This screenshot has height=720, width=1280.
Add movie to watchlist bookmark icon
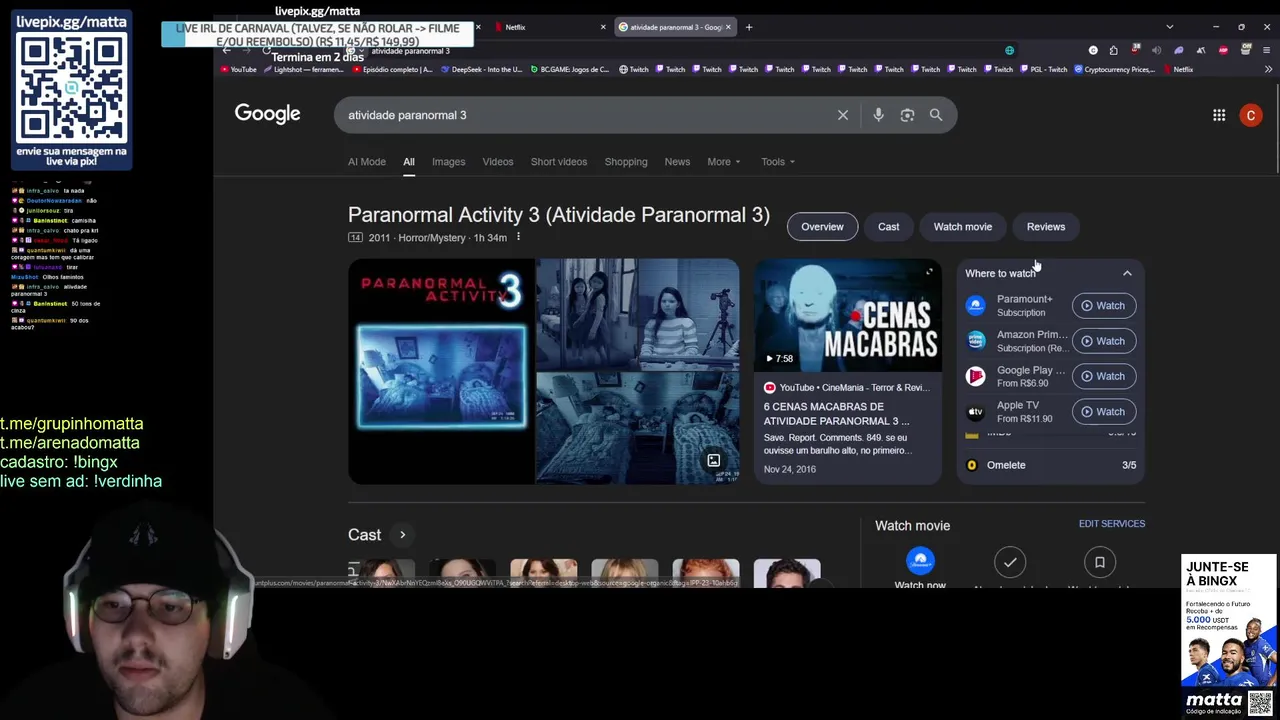coord(1099,562)
